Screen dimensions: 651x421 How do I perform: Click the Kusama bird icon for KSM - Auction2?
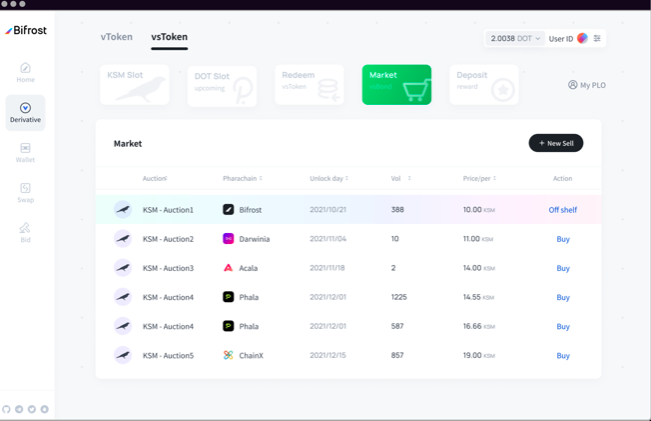[123, 239]
